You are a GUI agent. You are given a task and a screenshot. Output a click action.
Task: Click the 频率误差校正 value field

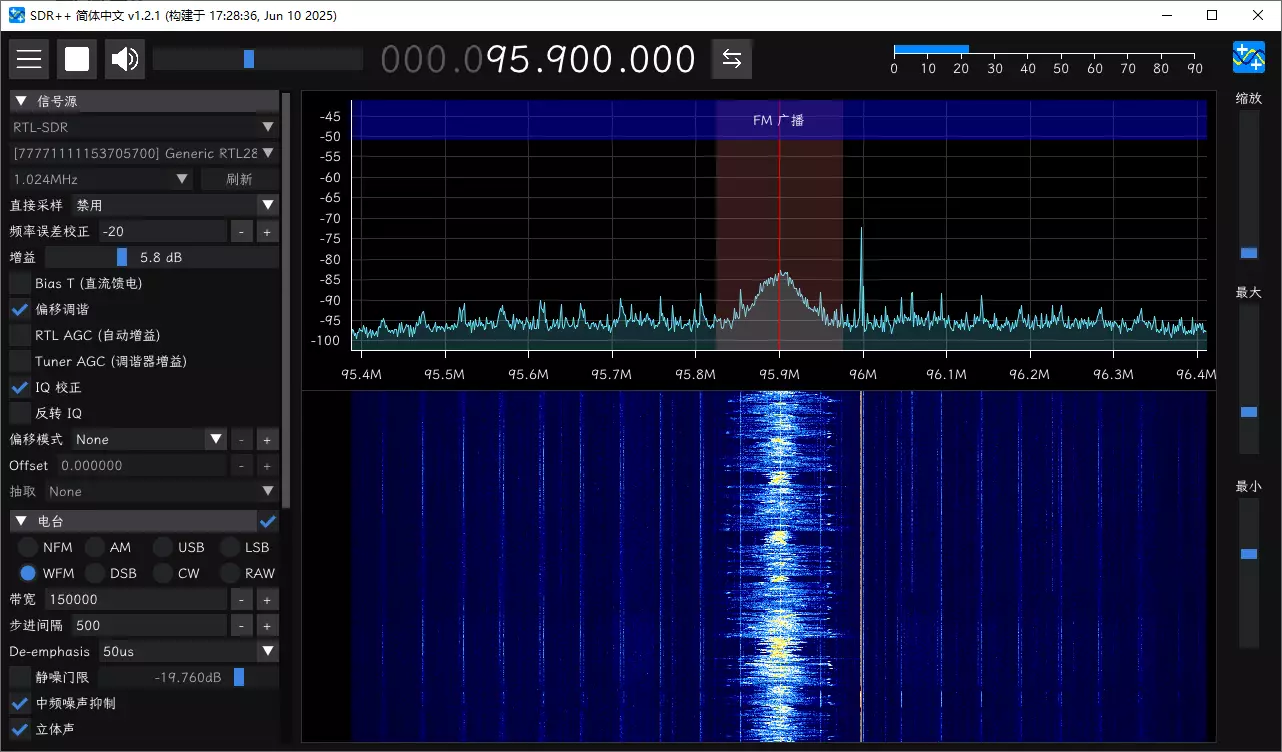click(x=162, y=231)
